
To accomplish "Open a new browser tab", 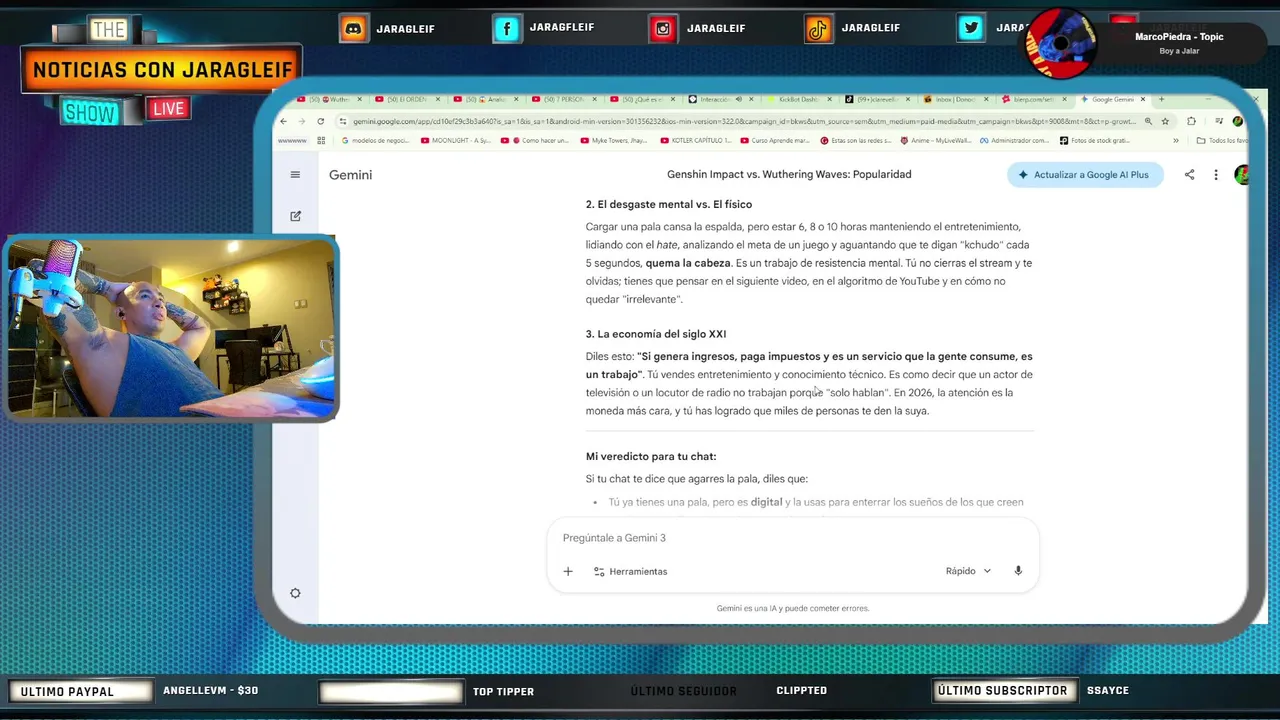I will coord(1161,99).
